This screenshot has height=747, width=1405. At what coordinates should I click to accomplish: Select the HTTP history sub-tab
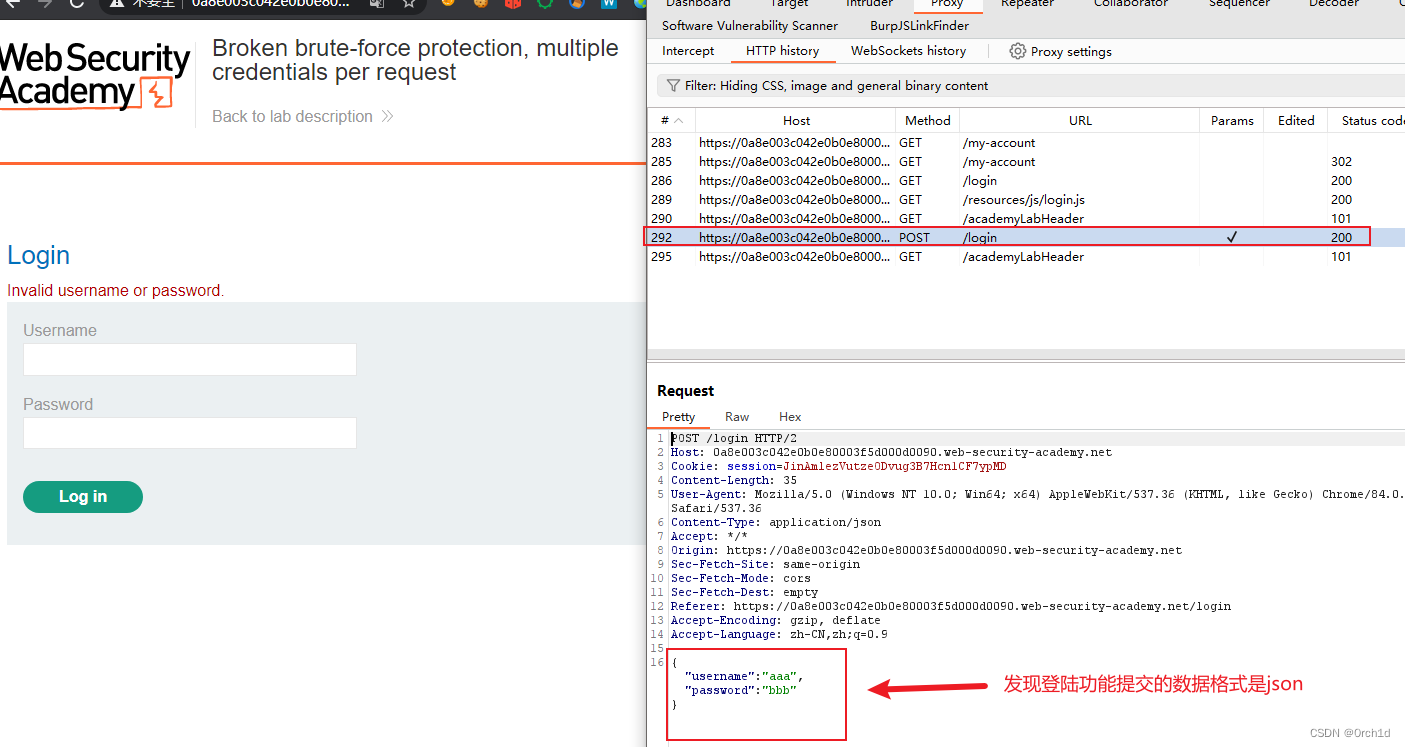782,51
